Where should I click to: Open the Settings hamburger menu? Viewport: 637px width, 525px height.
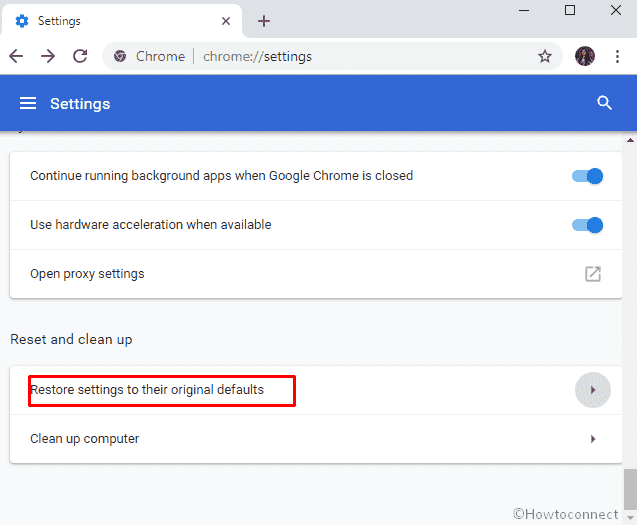(x=28, y=104)
